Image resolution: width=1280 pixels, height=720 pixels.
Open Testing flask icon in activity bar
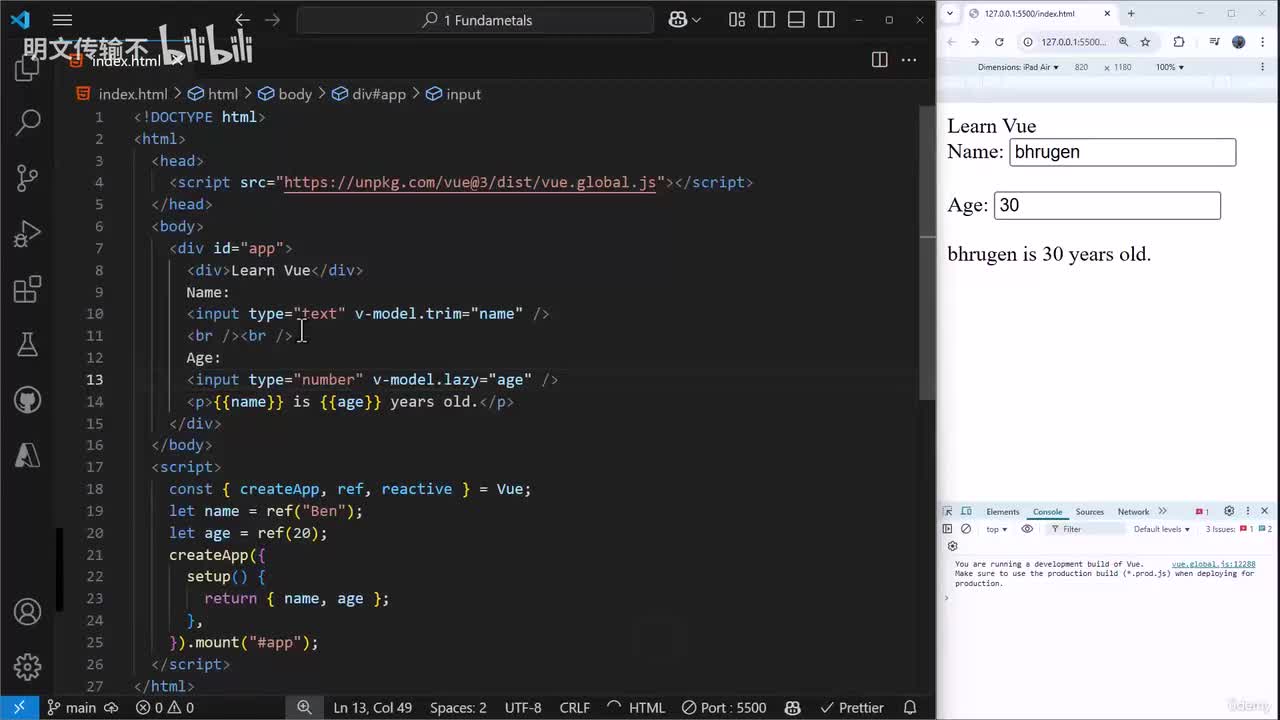pyautogui.click(x=28, y=345)
